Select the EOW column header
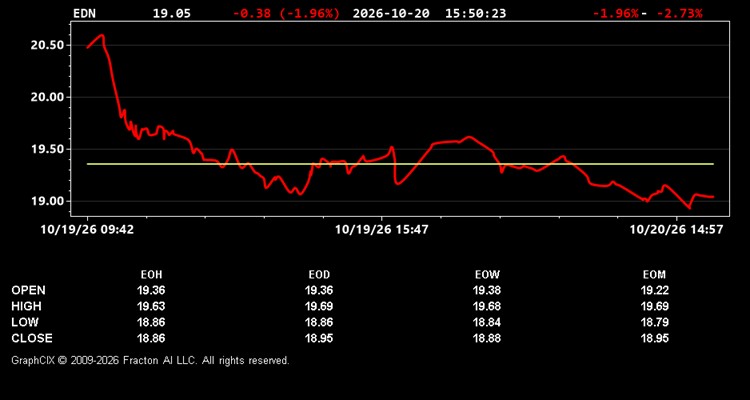Viewport: 750px width, 400px height. pos(487,275)
